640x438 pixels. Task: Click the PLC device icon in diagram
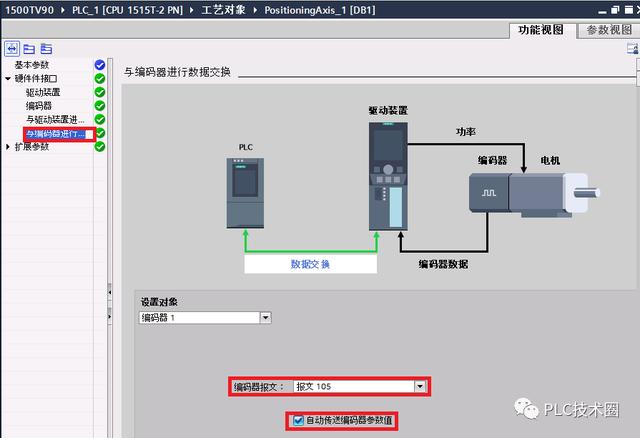246,190
